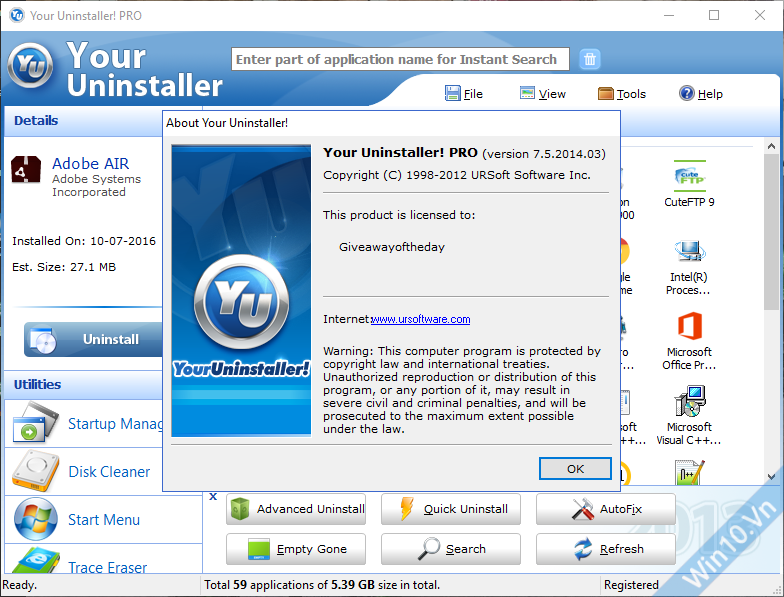
Task: Click the Quick Uninstall button
Action: pyautogui.click(x=450, y=509)
